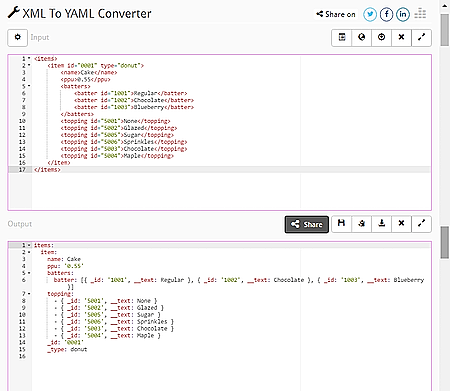Collapse the <items> fold on Input line 1
This screenshot has height=391, width=450.
(x=29, y=59)
